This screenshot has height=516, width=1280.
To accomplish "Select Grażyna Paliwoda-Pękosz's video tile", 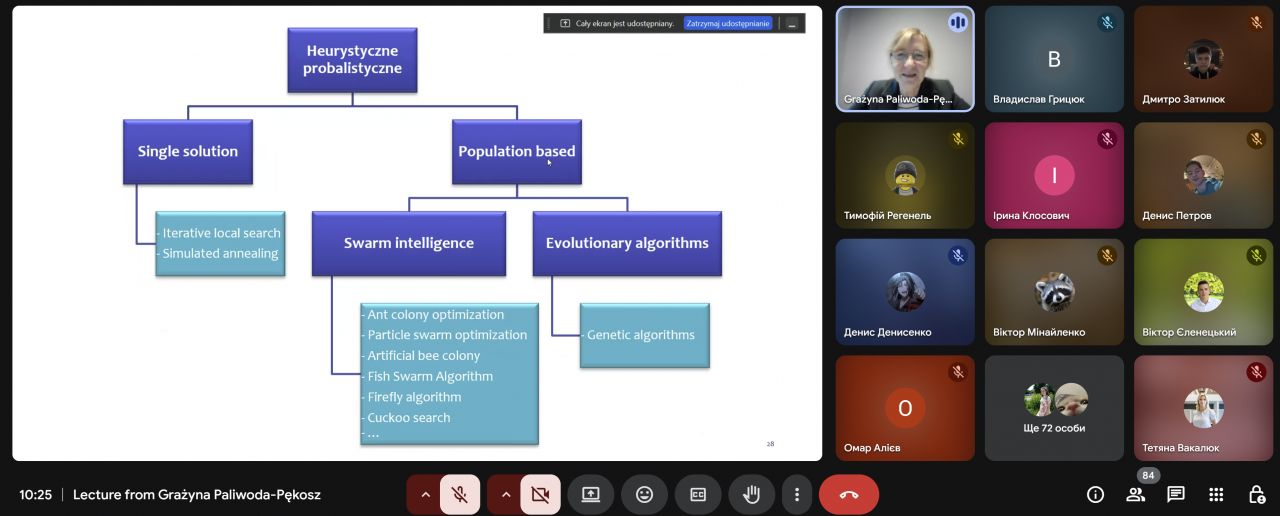I will pos(905,58).
